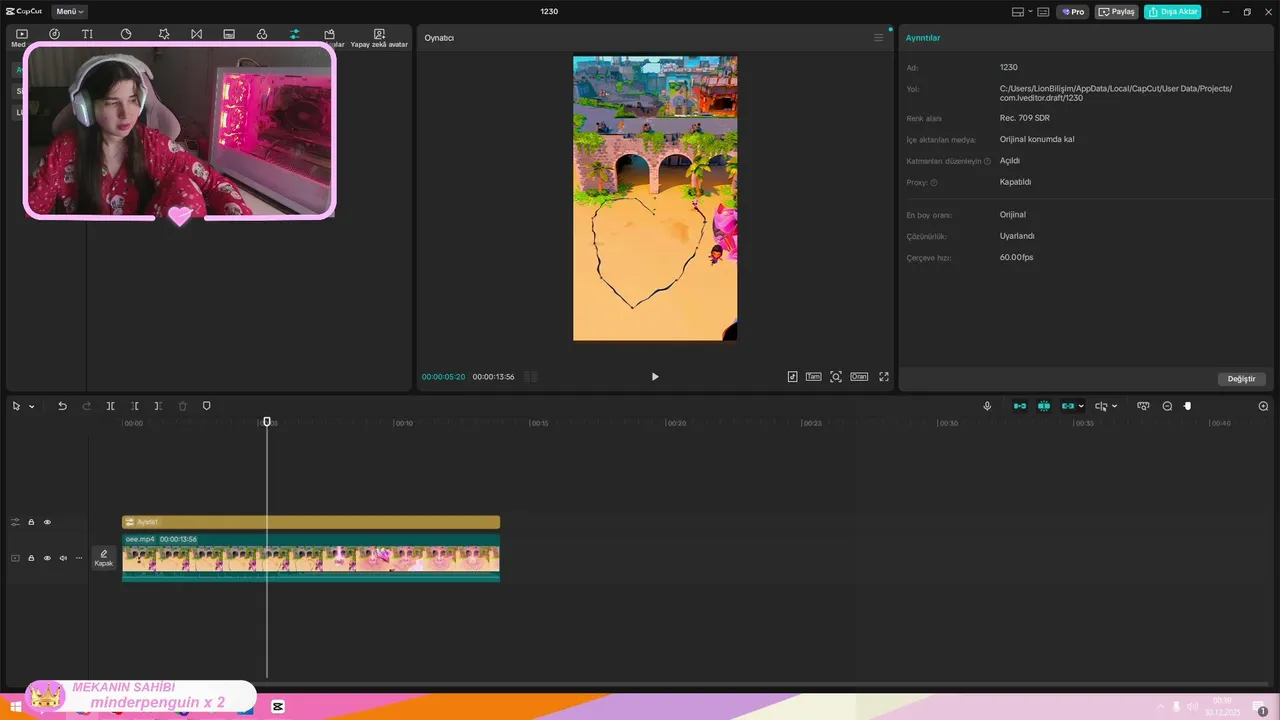Screen dimensions: 1280x720
Task: Toggle linkage in timeline toolbar
Action: (x=1068, y=406)
